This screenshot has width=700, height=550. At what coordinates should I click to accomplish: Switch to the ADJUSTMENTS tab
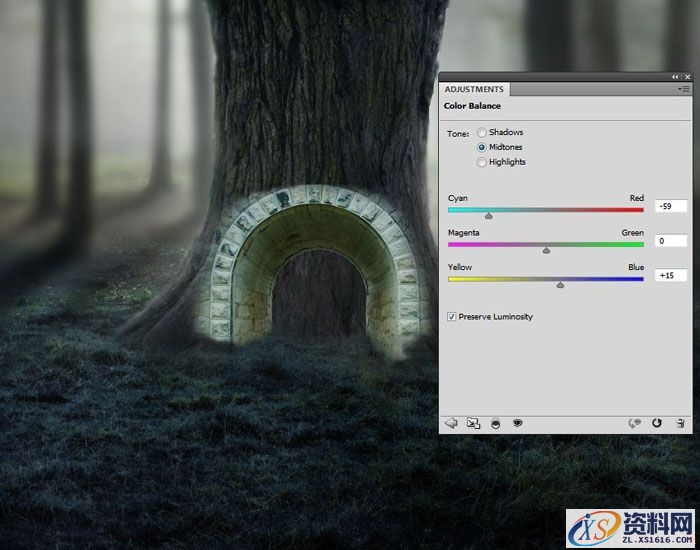(x=473, y=89)
